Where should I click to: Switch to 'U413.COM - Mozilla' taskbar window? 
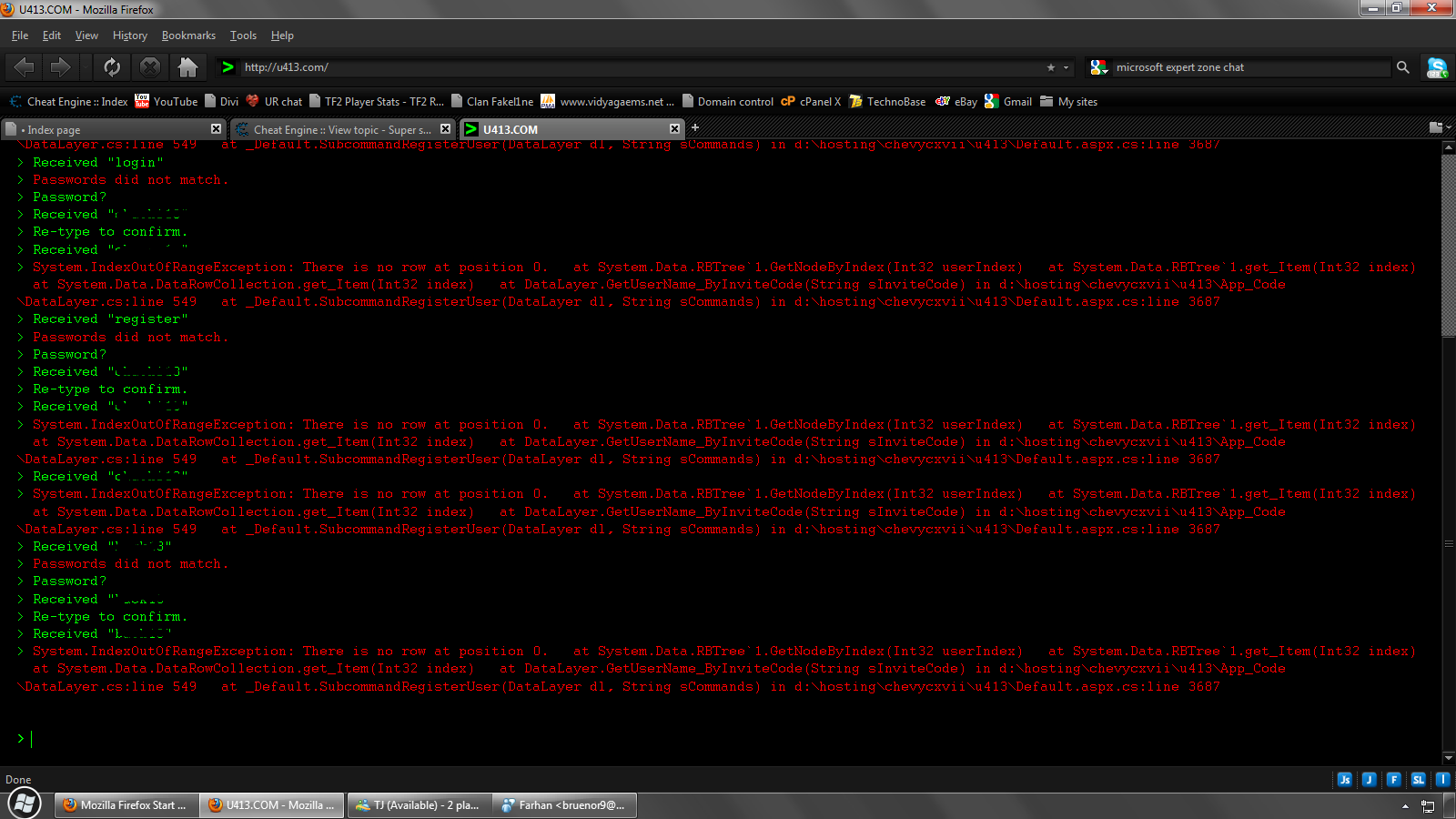point(271,805)
